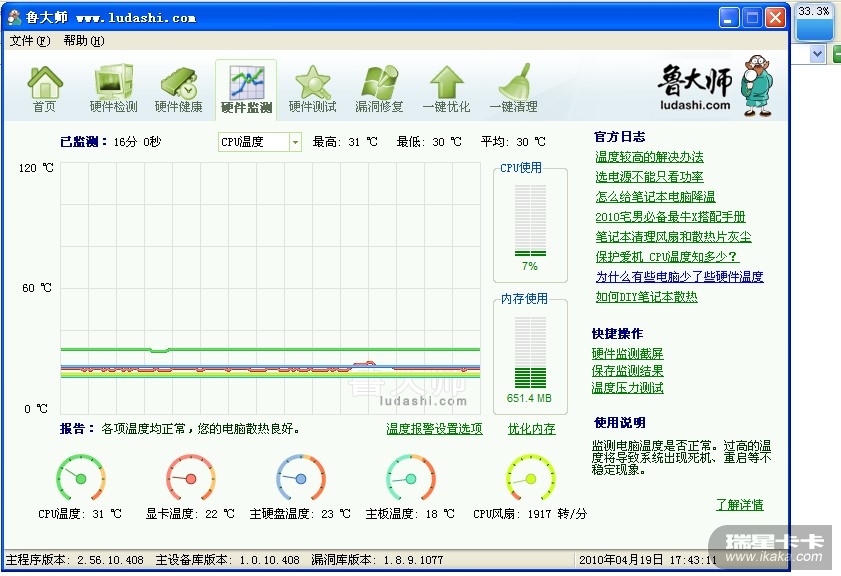Open the 漏洞修复 vulnerability repair icon
This screenshot has width=841, height=576.
(x=379, y=88)
